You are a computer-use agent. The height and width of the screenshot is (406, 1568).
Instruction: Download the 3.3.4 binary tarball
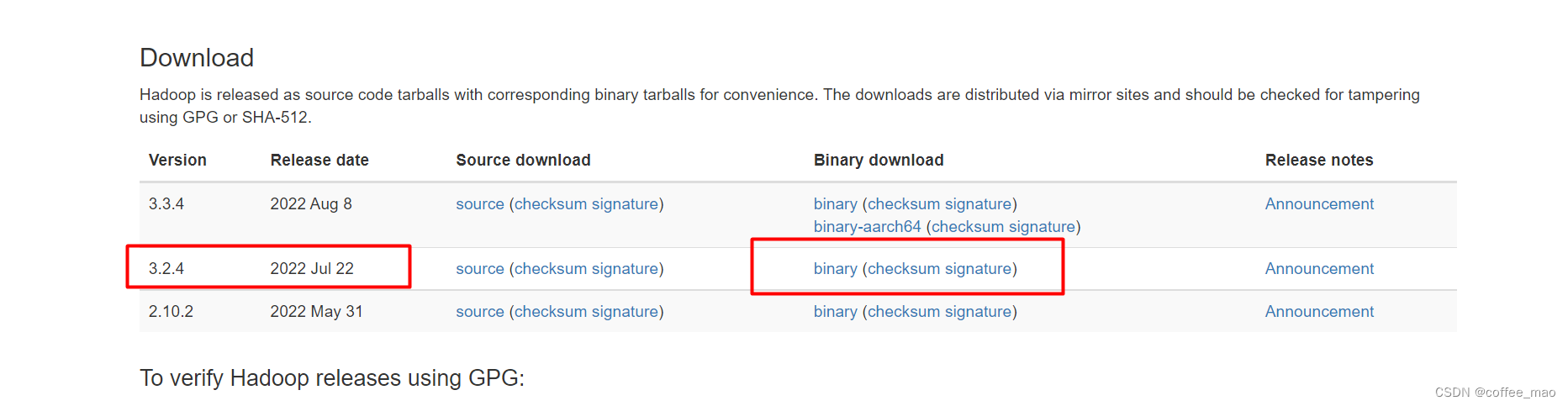[x=836, y=204]
